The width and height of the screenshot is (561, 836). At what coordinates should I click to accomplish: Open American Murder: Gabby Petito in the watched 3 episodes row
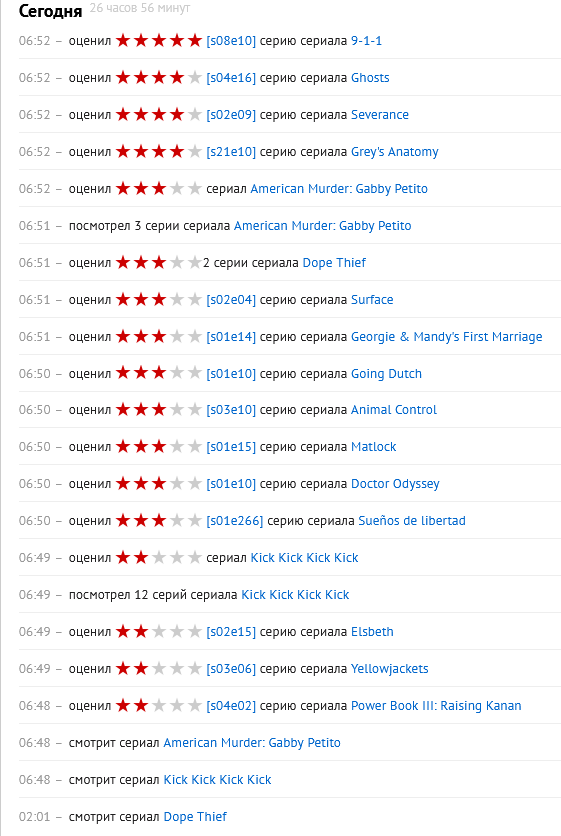pos(323,226)
